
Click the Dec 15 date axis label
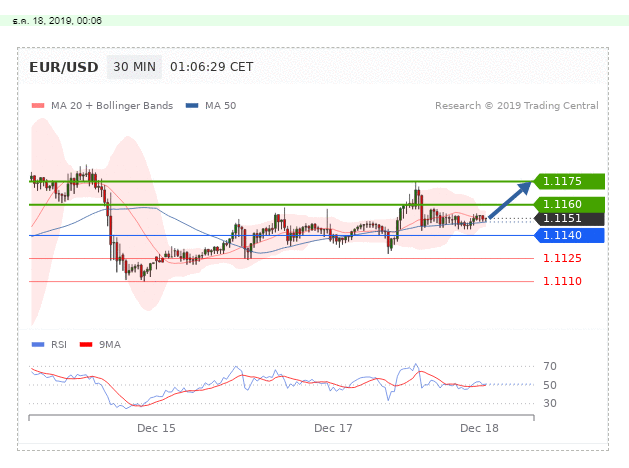(156, 428)
